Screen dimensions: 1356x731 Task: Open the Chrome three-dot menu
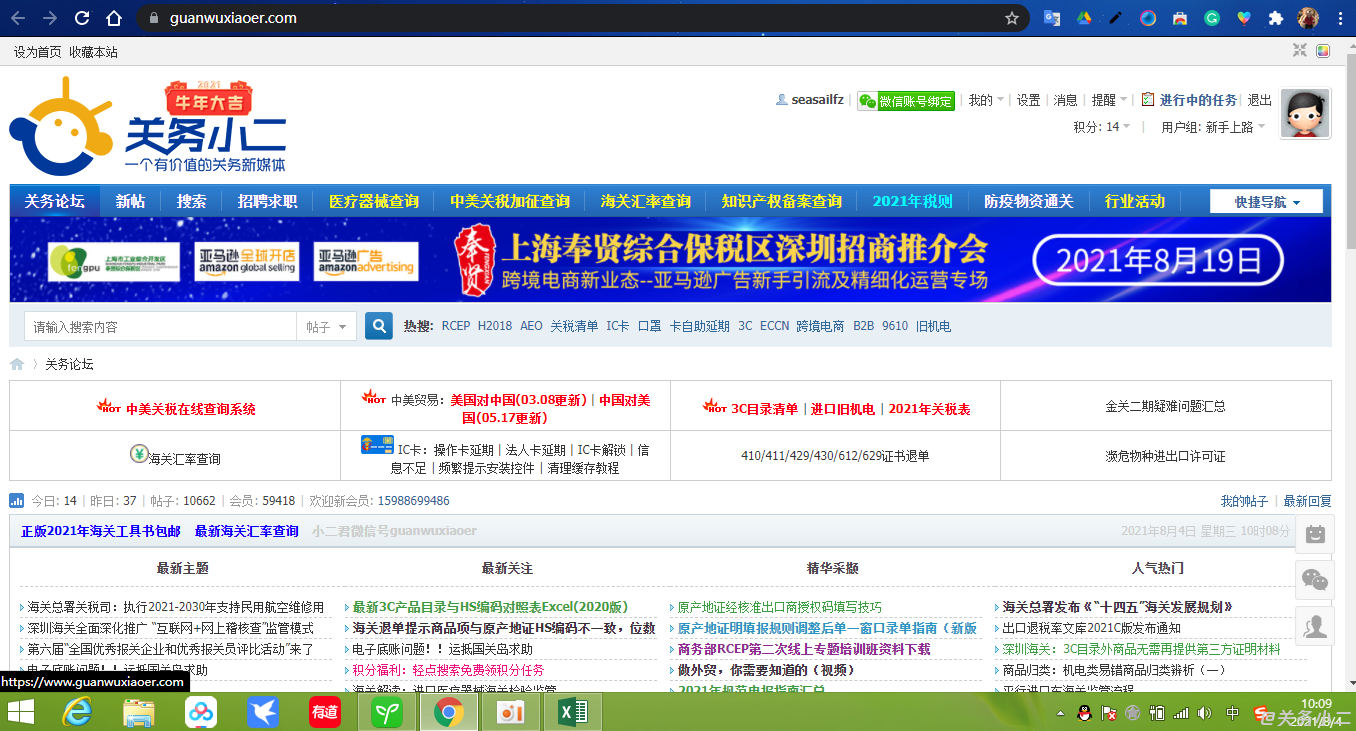pos(1340,18)
